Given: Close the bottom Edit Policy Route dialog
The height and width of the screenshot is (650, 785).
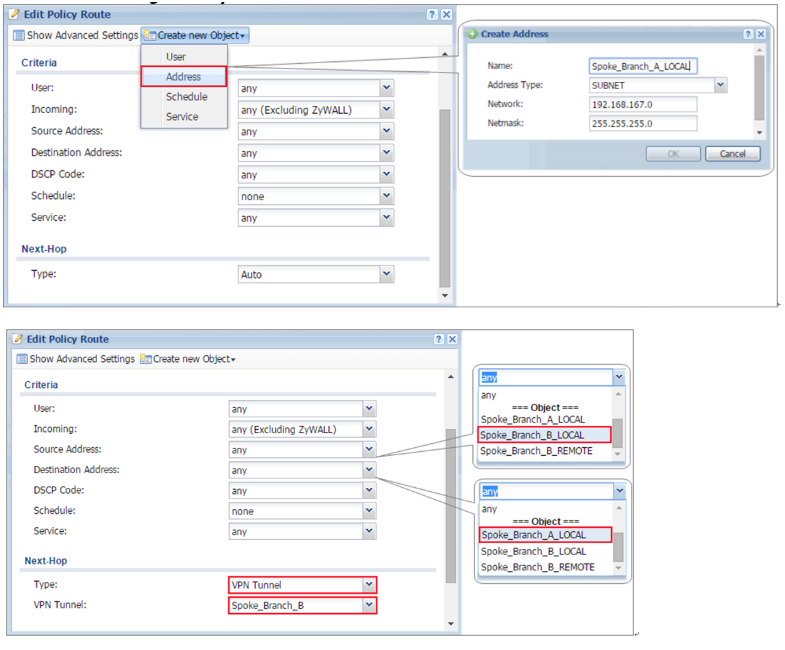Looking at the screenshot, I should [x=450, y=340].
